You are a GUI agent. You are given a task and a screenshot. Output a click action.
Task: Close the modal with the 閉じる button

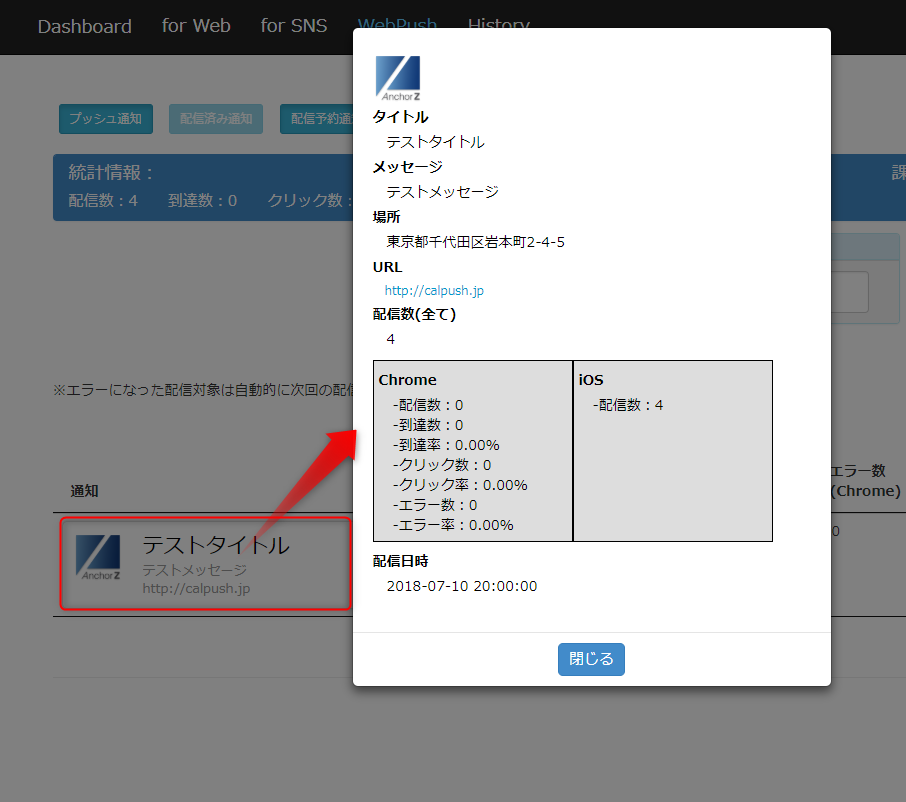[x=591, y=659]
